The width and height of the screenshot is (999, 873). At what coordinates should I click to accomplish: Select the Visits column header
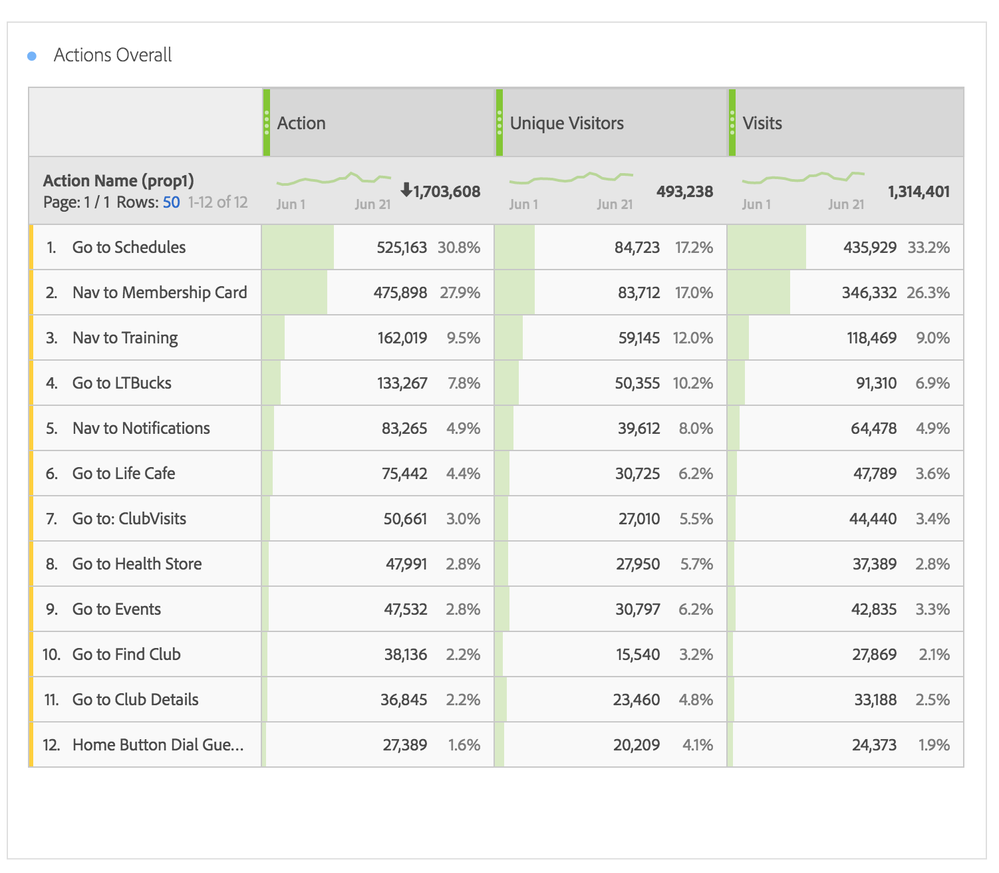point(762,123)
